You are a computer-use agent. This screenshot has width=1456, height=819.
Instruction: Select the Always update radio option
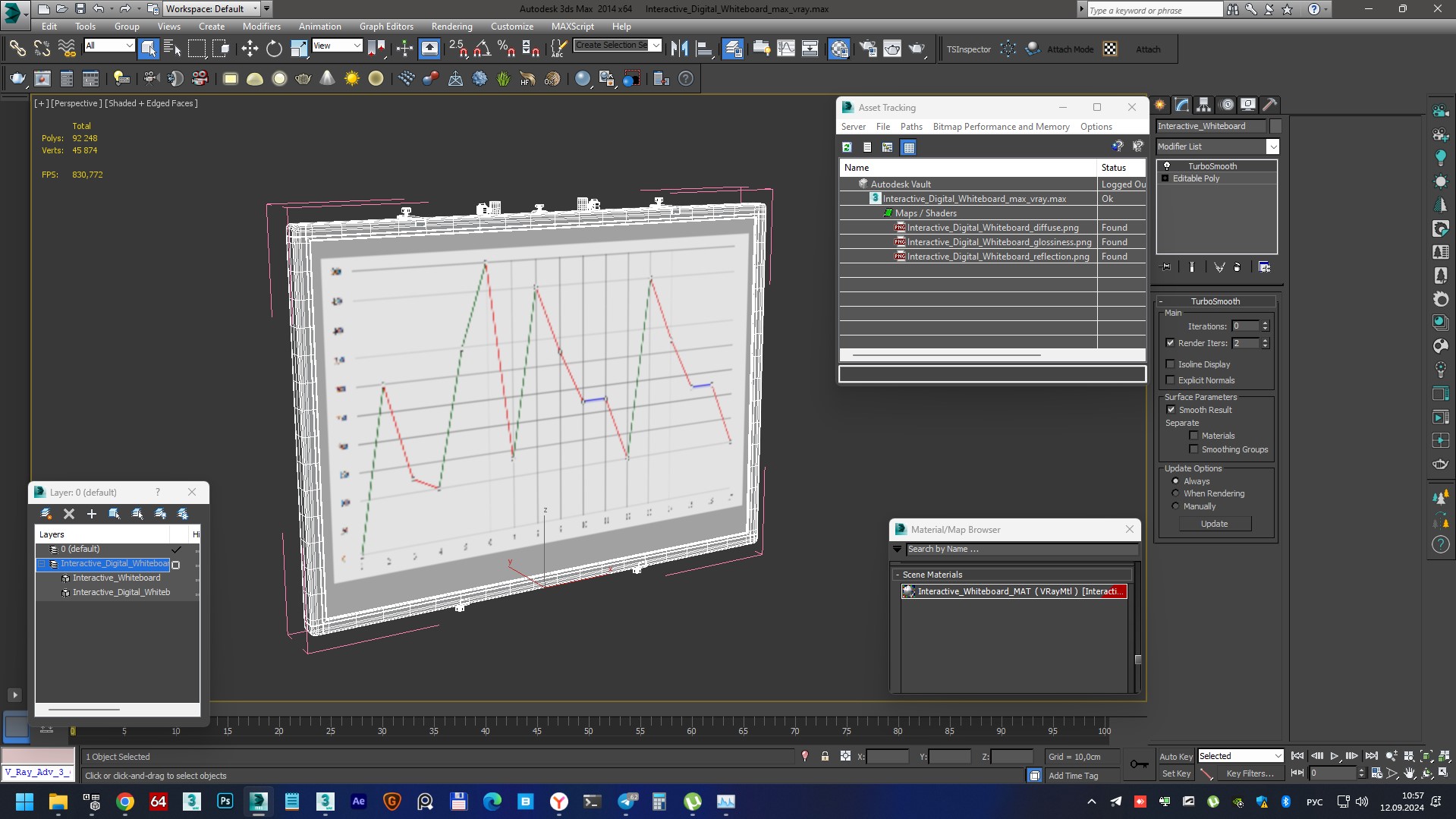click(x=1176, y=481)
